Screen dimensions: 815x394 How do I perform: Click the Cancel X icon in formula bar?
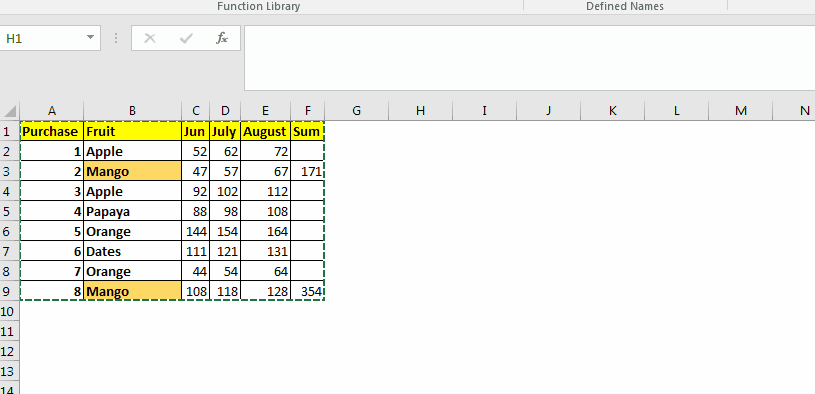click(150, 38)
